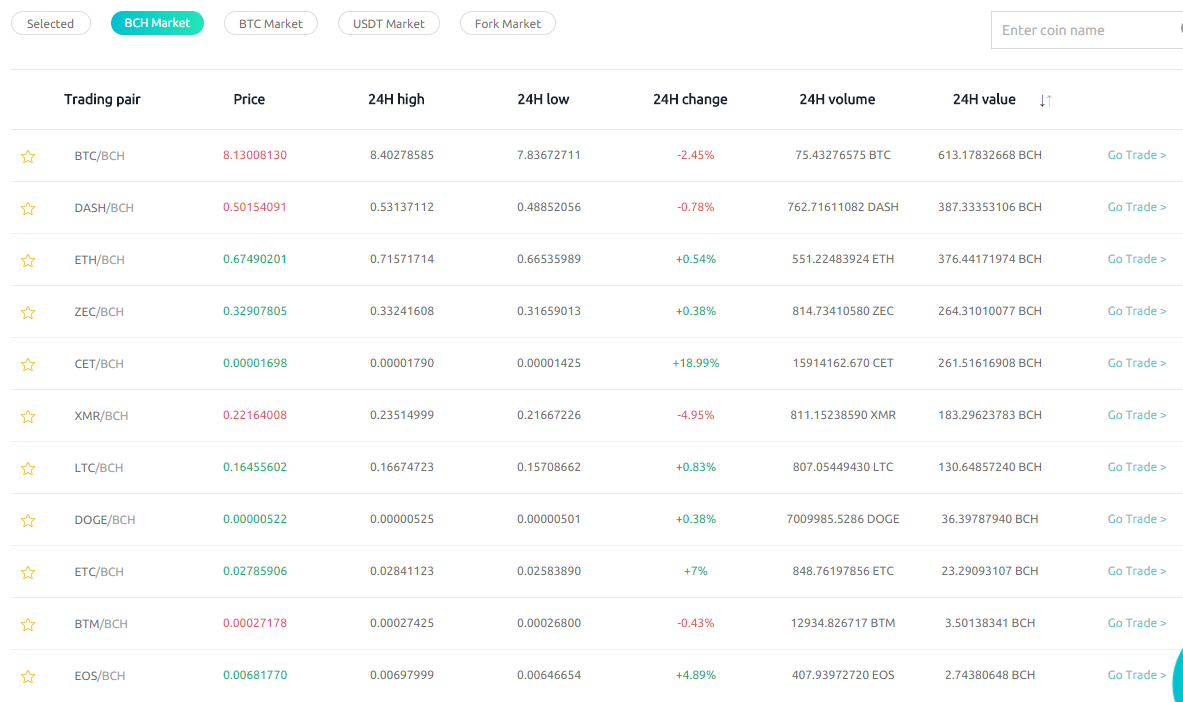
Task: Add CET/BCH to favorites
Action: point(28,364)
